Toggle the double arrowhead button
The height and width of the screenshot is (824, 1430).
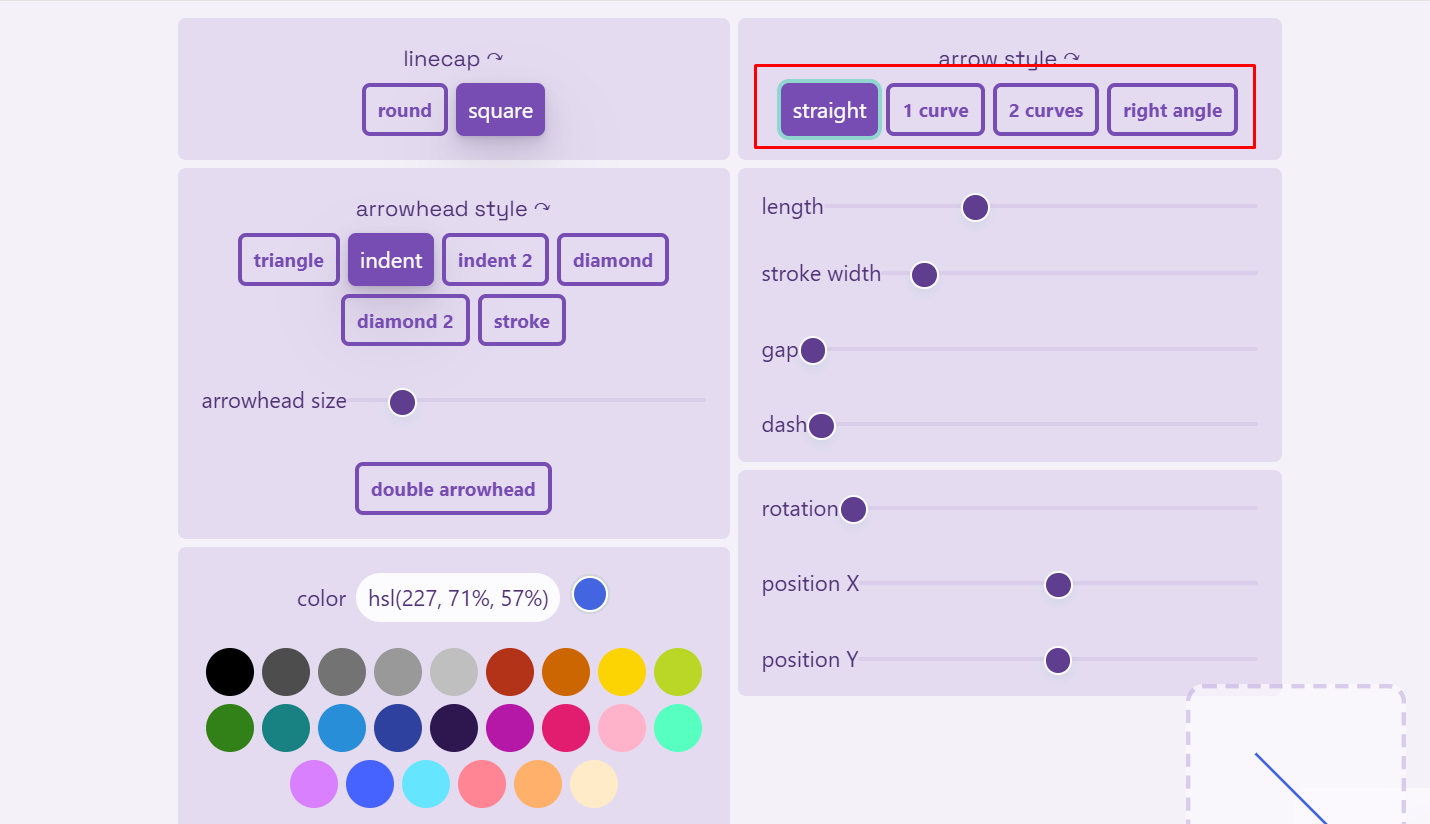click(x=453, y=489)
